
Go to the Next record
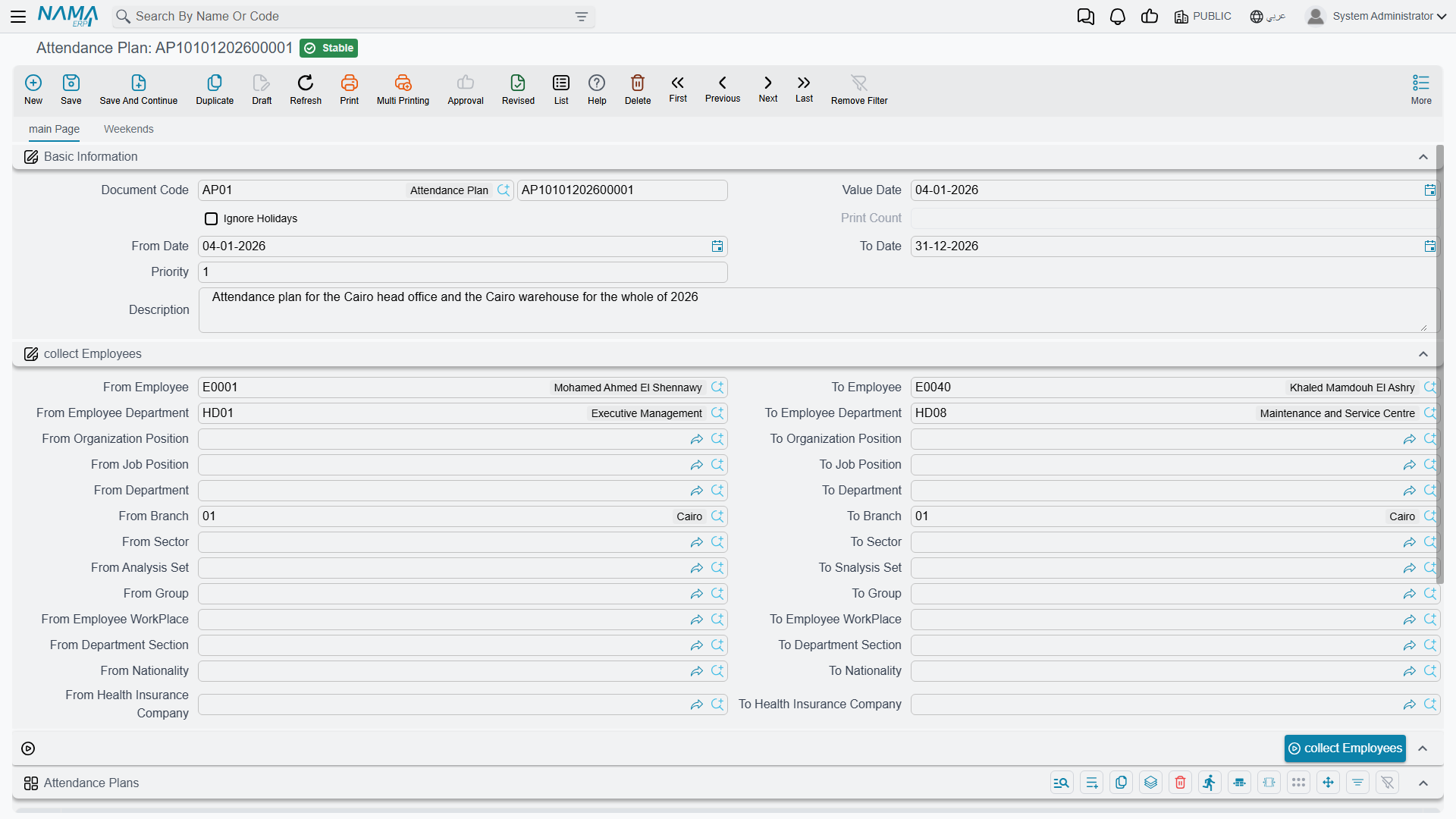[768, 89]
